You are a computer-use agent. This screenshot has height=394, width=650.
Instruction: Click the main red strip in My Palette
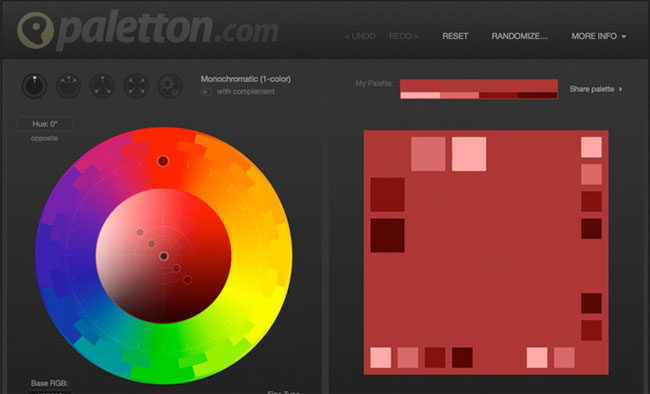click(x=479, y=85)
